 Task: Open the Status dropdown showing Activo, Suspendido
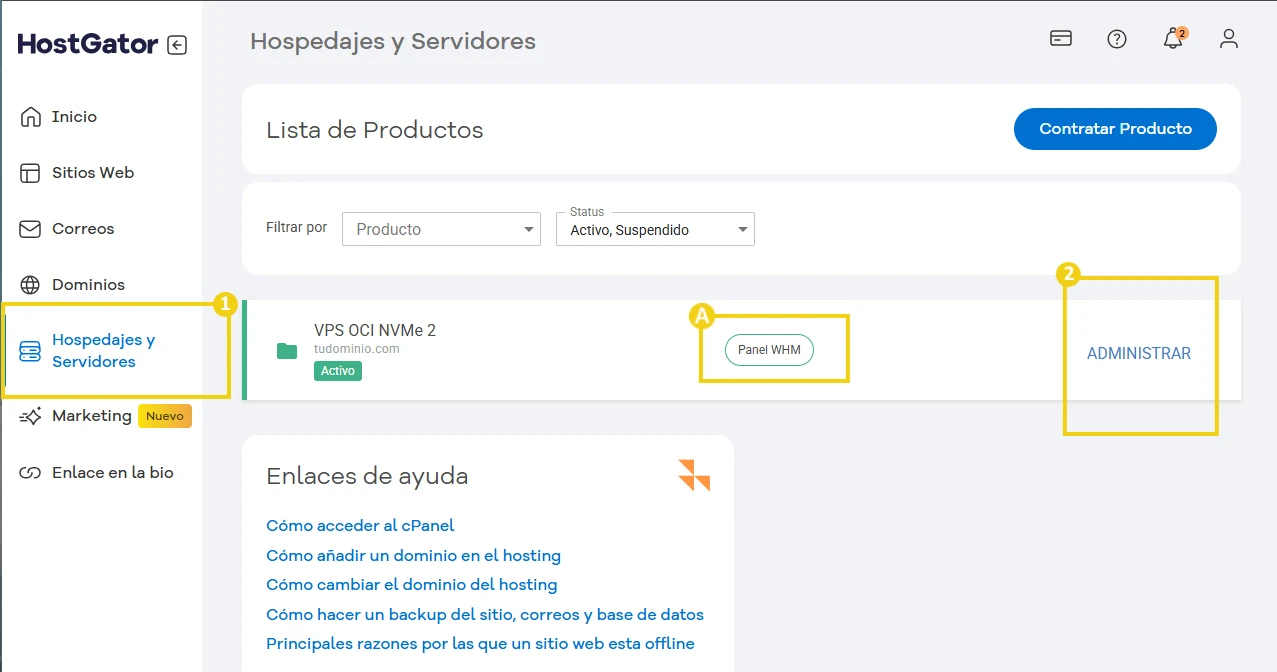click(654, 229)
